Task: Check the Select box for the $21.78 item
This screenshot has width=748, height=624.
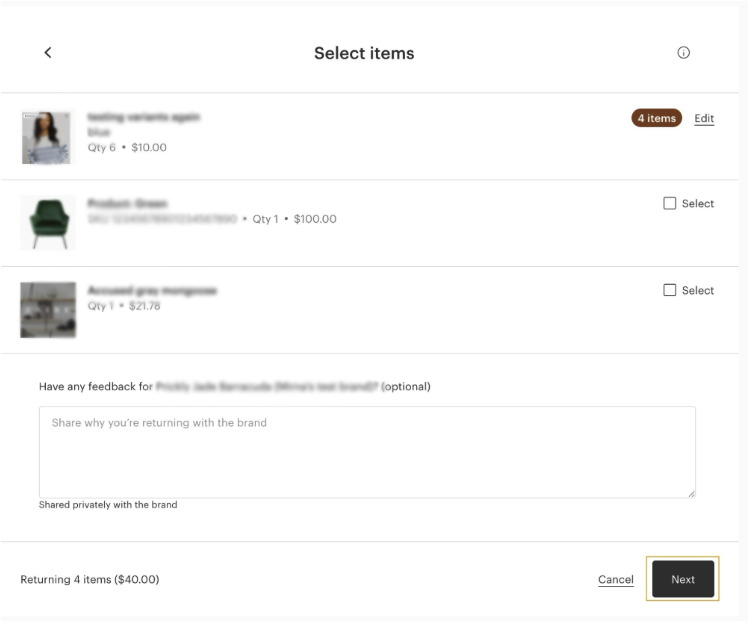Action: [670, 290]
